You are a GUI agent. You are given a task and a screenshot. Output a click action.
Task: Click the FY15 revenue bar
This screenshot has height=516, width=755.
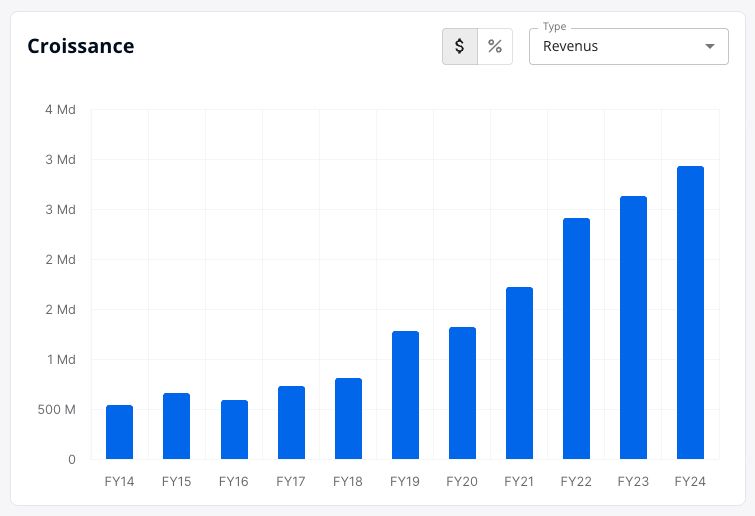point(176,426)
